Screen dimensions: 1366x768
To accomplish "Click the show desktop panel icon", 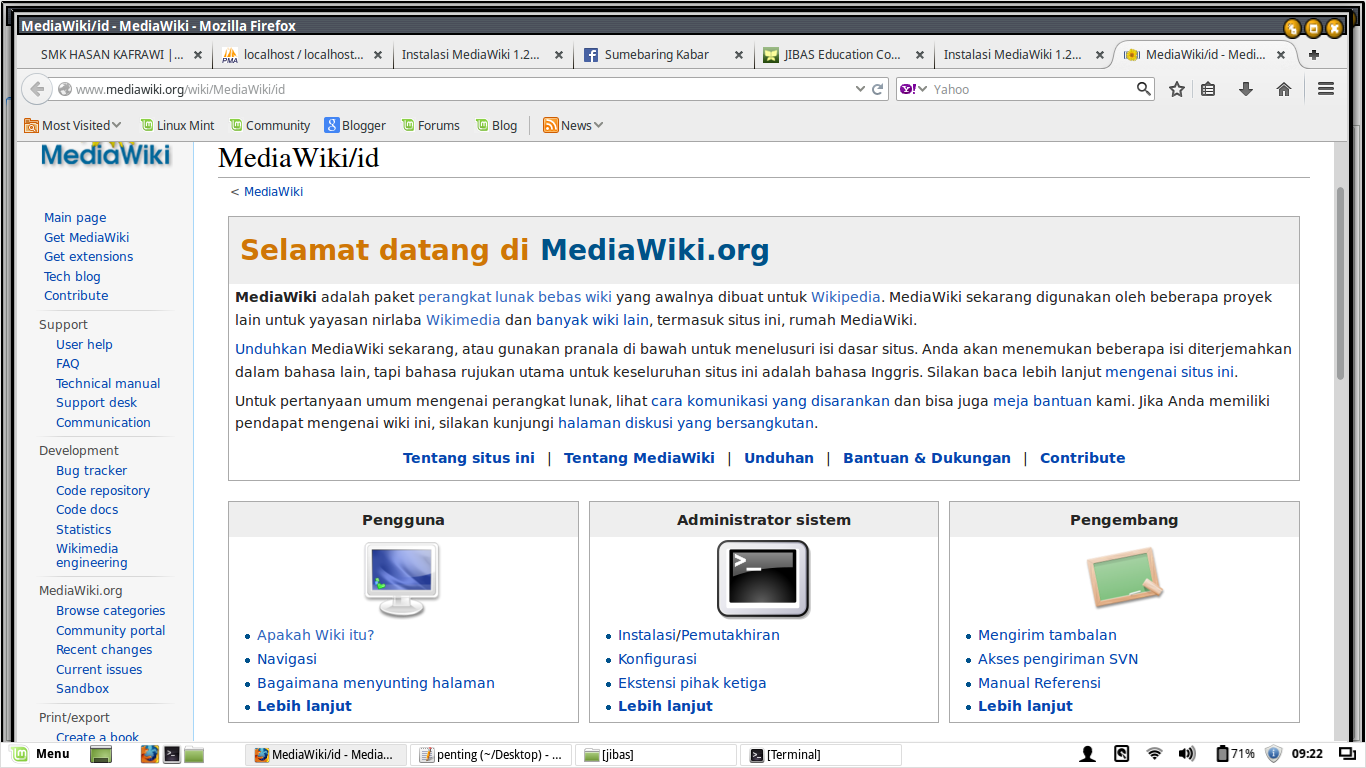I will click(x=100, y=755).
